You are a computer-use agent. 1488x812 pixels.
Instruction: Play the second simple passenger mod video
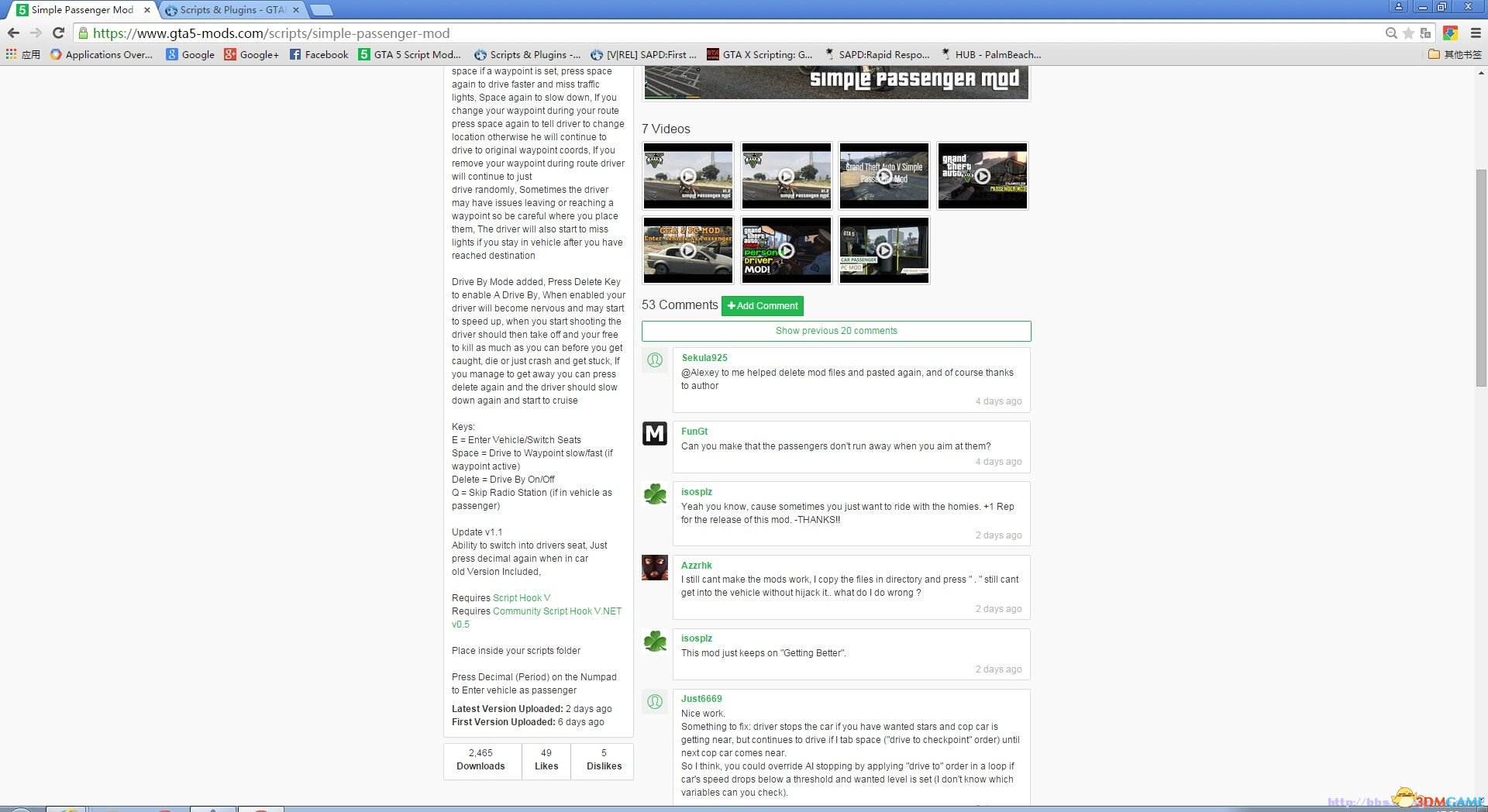[786, 176]
